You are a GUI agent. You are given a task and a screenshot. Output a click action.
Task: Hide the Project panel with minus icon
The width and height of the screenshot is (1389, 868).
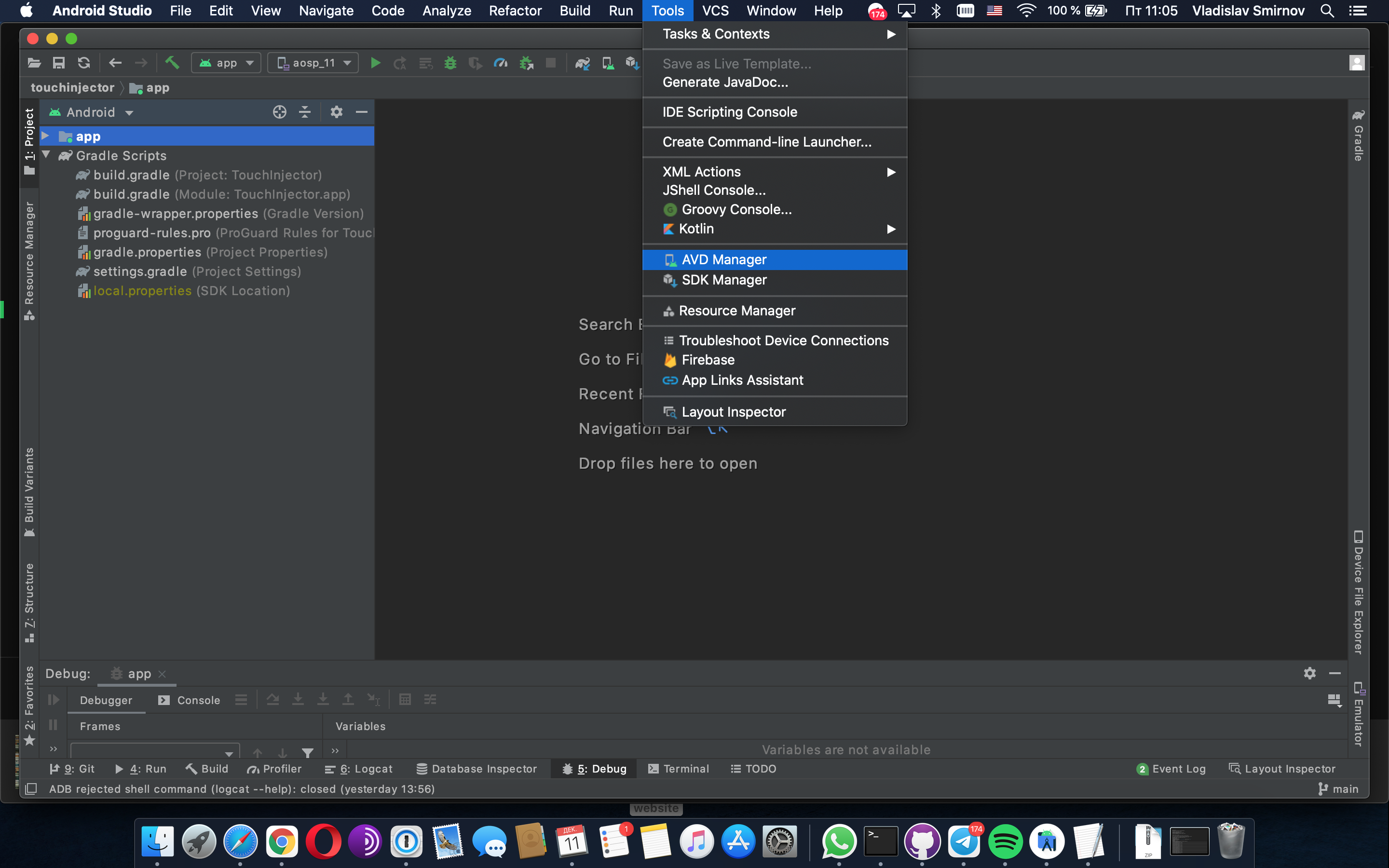pyautogui.click(x=362, y=112)
